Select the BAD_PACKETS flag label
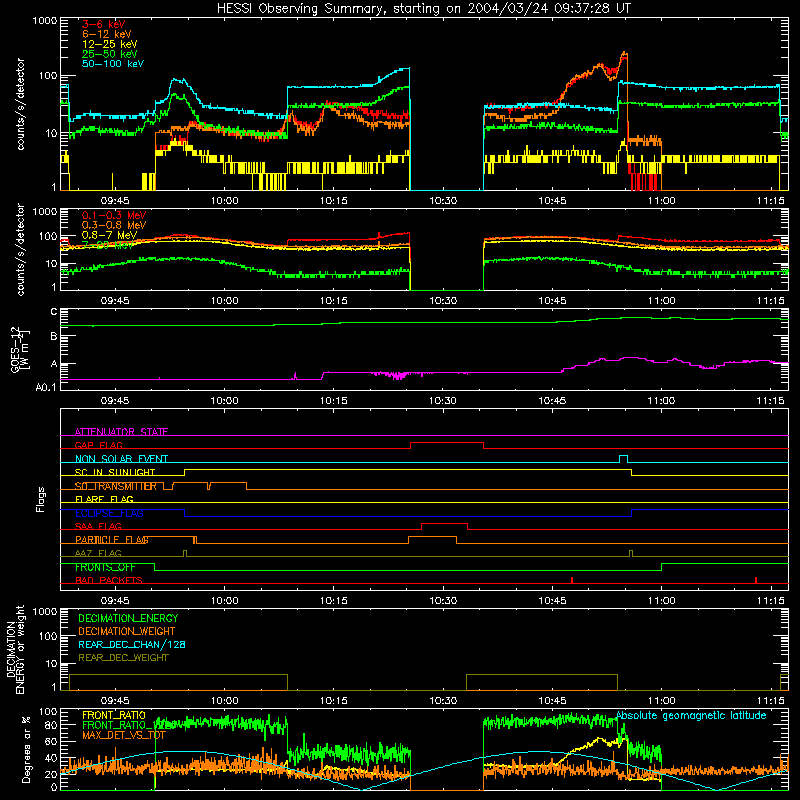Image resolution: width=800 pixels, height=800 pixels. pos(109,580)
